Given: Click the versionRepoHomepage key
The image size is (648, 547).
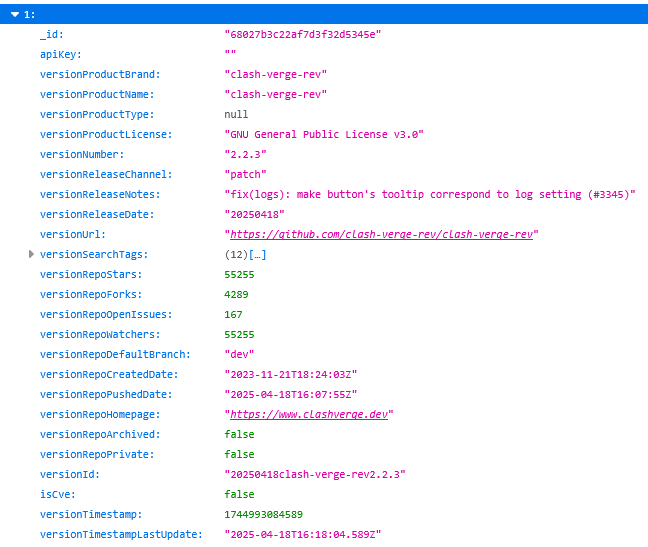Looking at the screenshot, I should pos(100,414).
